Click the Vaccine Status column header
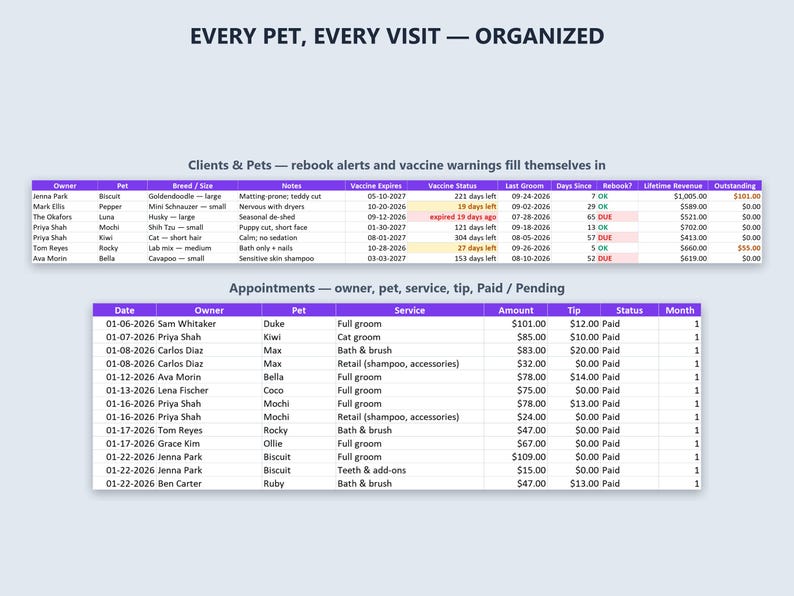Image resolution: width=794 pixels, height=596 pixels. tap(452, 186)
